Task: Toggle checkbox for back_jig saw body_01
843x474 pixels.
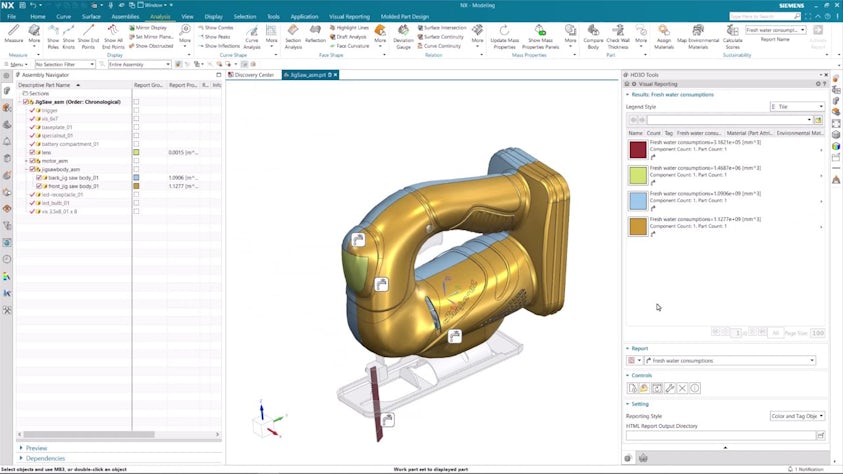Action: click(x=39, y=177)
